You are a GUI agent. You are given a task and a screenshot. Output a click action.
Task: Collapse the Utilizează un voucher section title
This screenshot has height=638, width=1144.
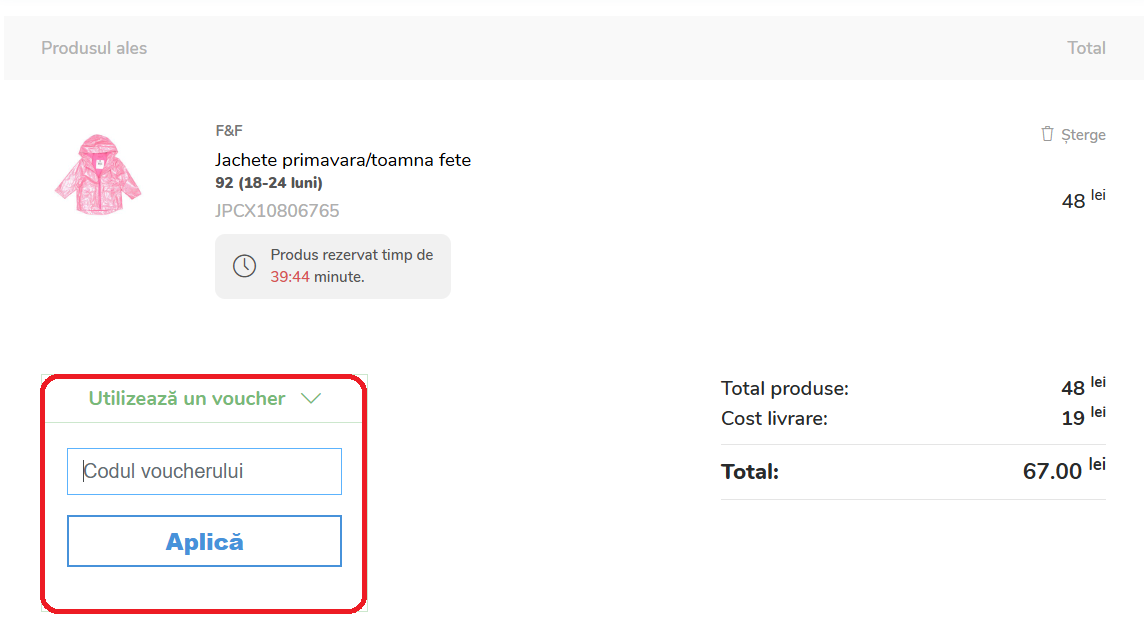tap(187, 398)
